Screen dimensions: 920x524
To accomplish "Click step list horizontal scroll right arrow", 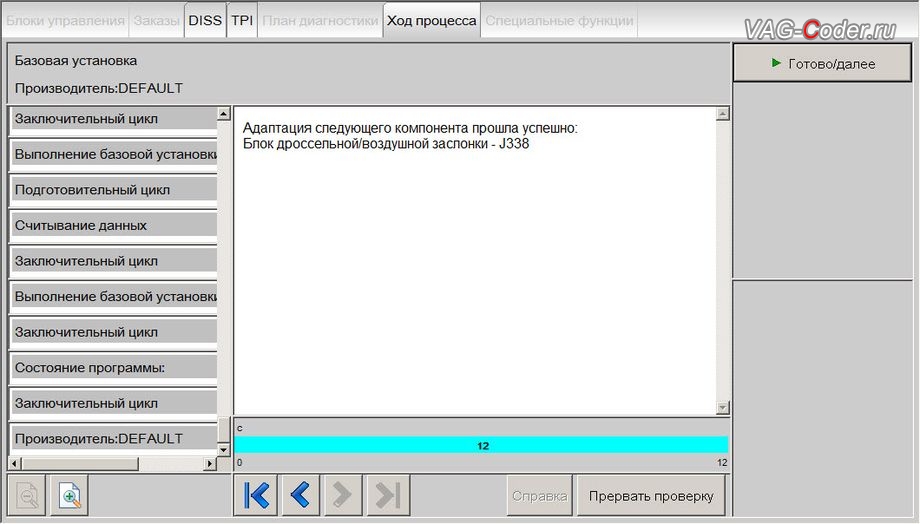I will (x=209, y=464).
